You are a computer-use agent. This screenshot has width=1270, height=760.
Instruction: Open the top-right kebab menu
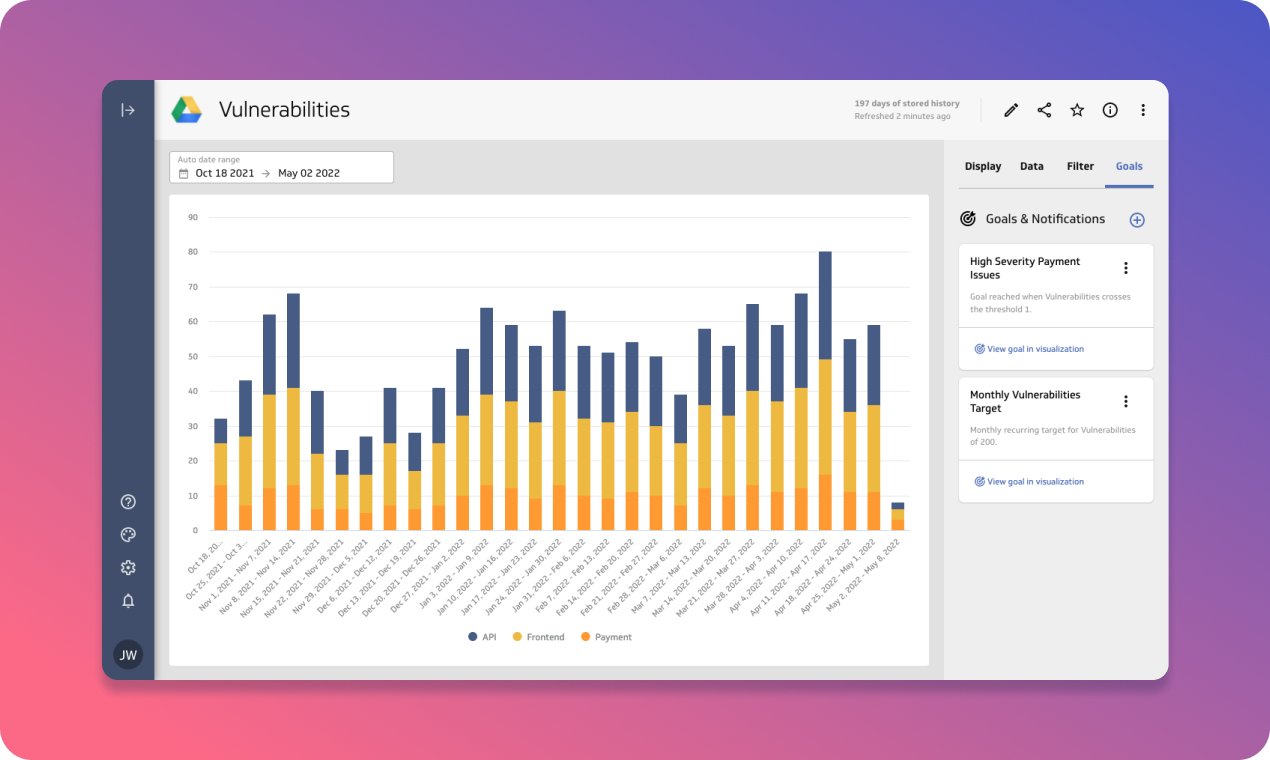(x=1143, y=110)
